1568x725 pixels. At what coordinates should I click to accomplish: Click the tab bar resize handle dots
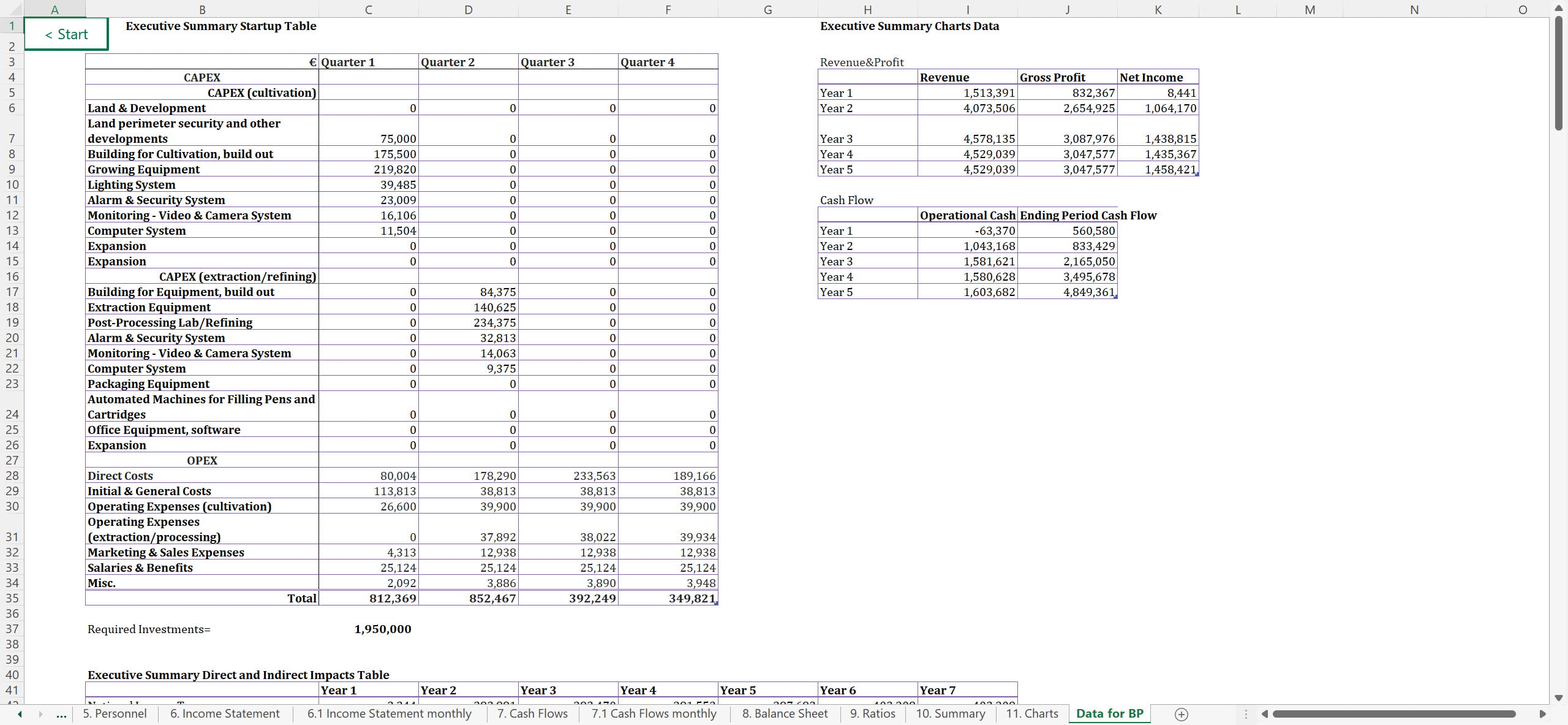[x=1245, y=714]
